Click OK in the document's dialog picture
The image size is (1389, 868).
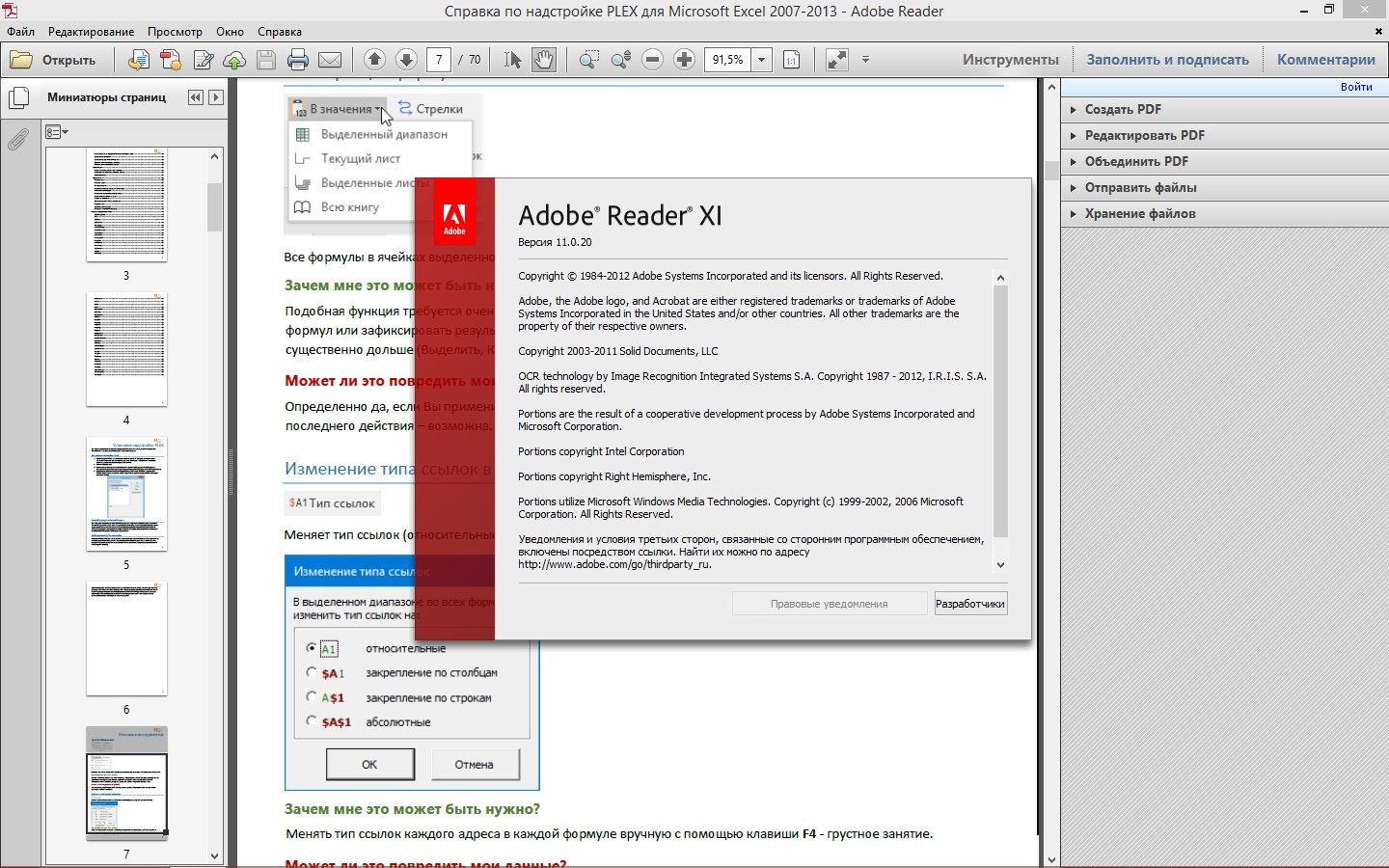(370, 764)
